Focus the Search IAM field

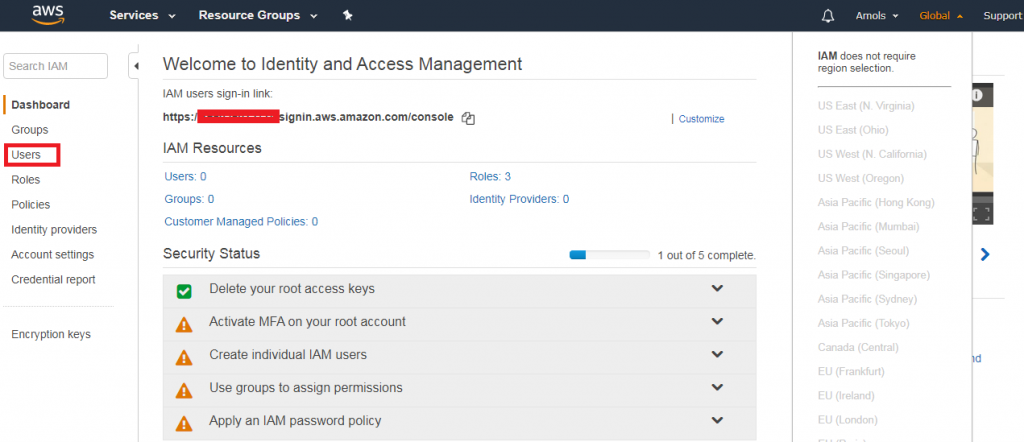56,66
